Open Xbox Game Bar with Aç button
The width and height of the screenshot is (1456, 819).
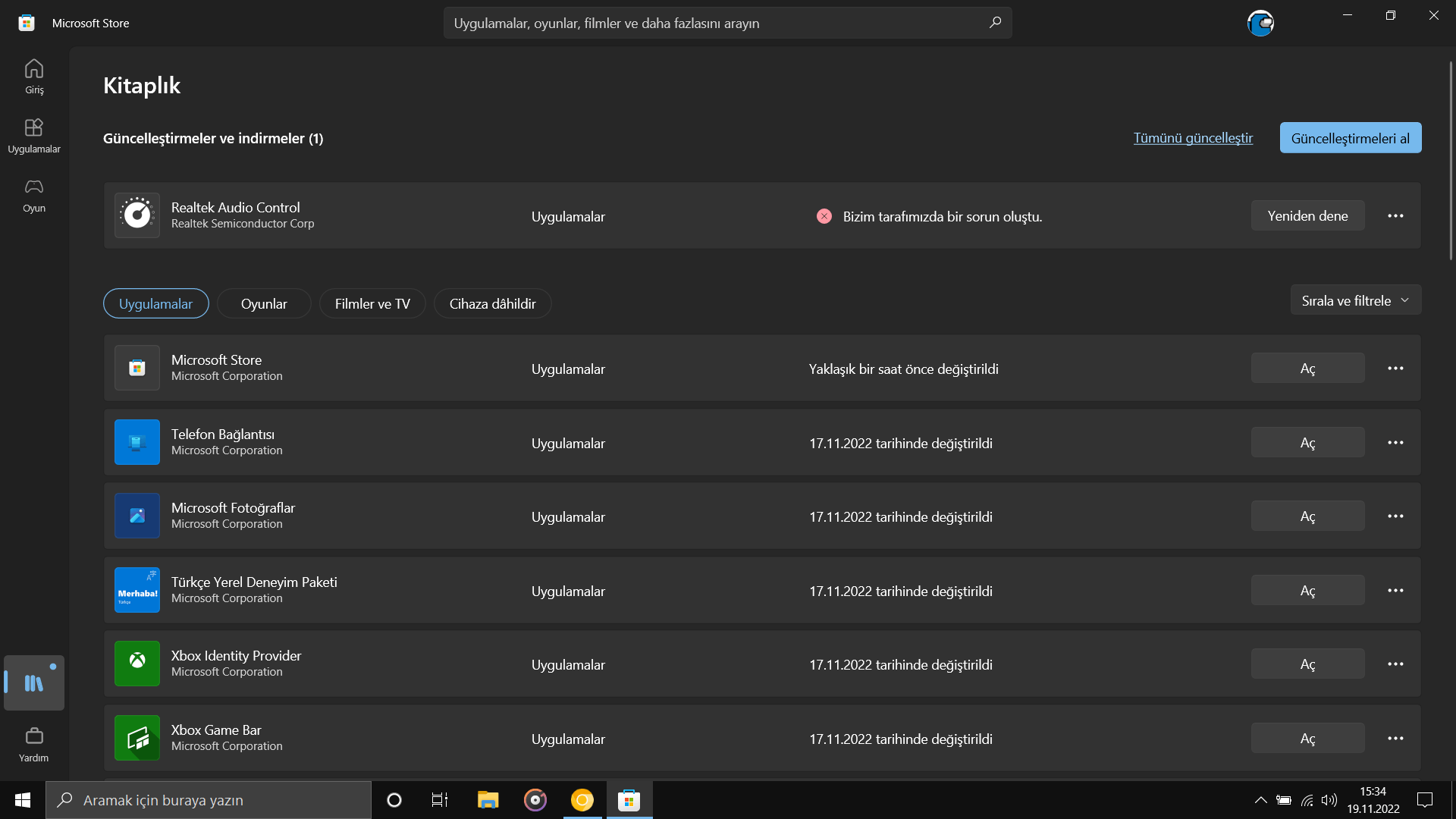pyautogui.click(x=1307, y=739)
